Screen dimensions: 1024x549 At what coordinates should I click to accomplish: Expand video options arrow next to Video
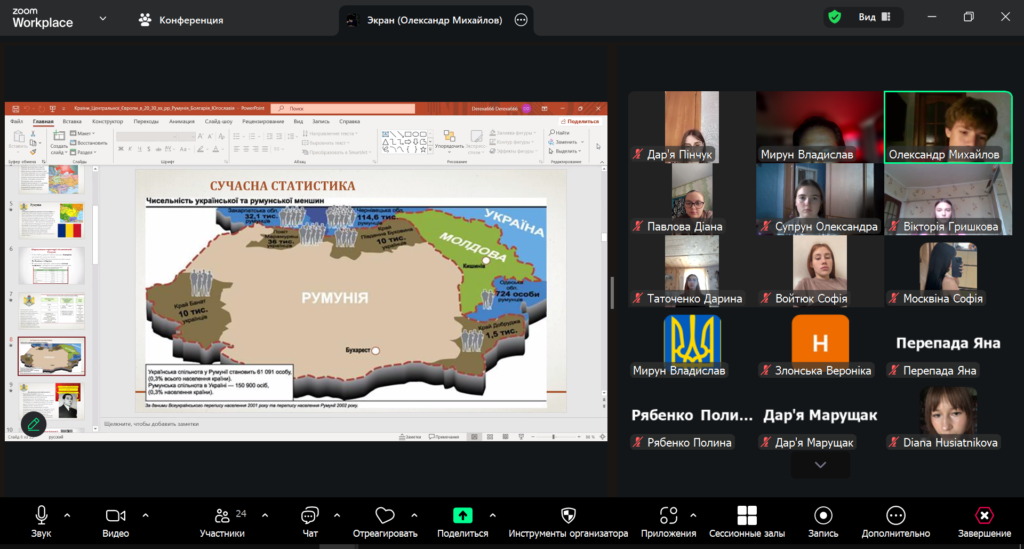145,515
